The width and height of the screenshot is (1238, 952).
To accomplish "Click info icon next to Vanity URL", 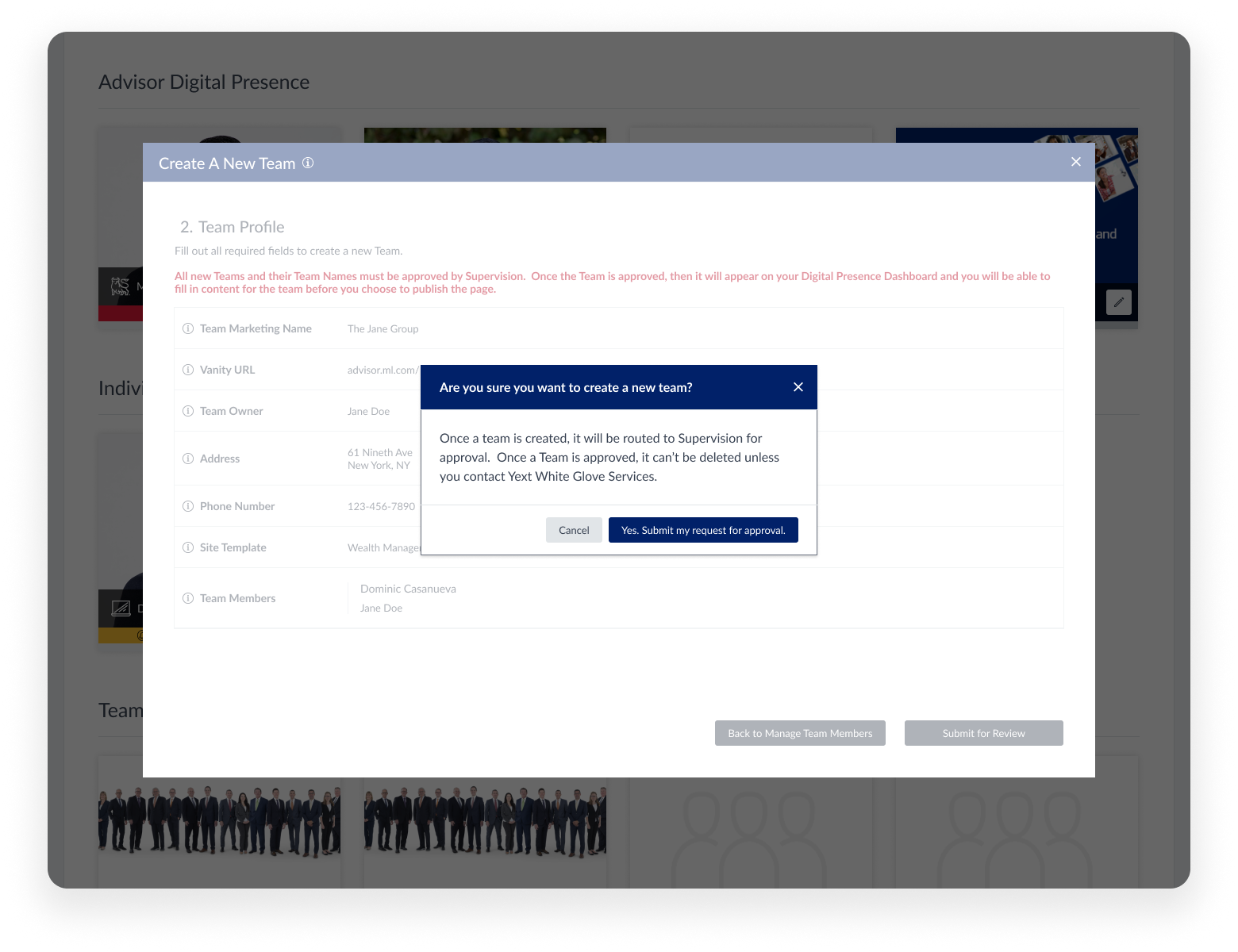I will 188,370.
